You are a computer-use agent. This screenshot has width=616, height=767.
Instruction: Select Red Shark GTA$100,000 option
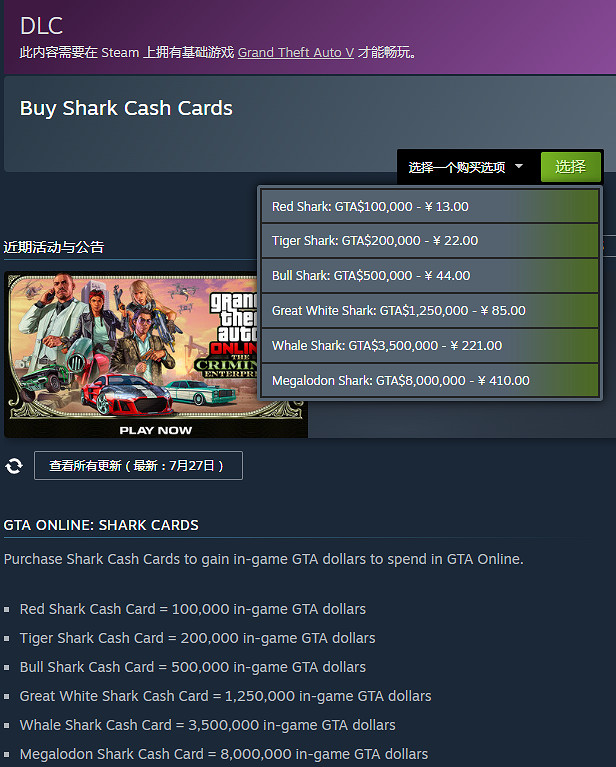click(429, 207)
